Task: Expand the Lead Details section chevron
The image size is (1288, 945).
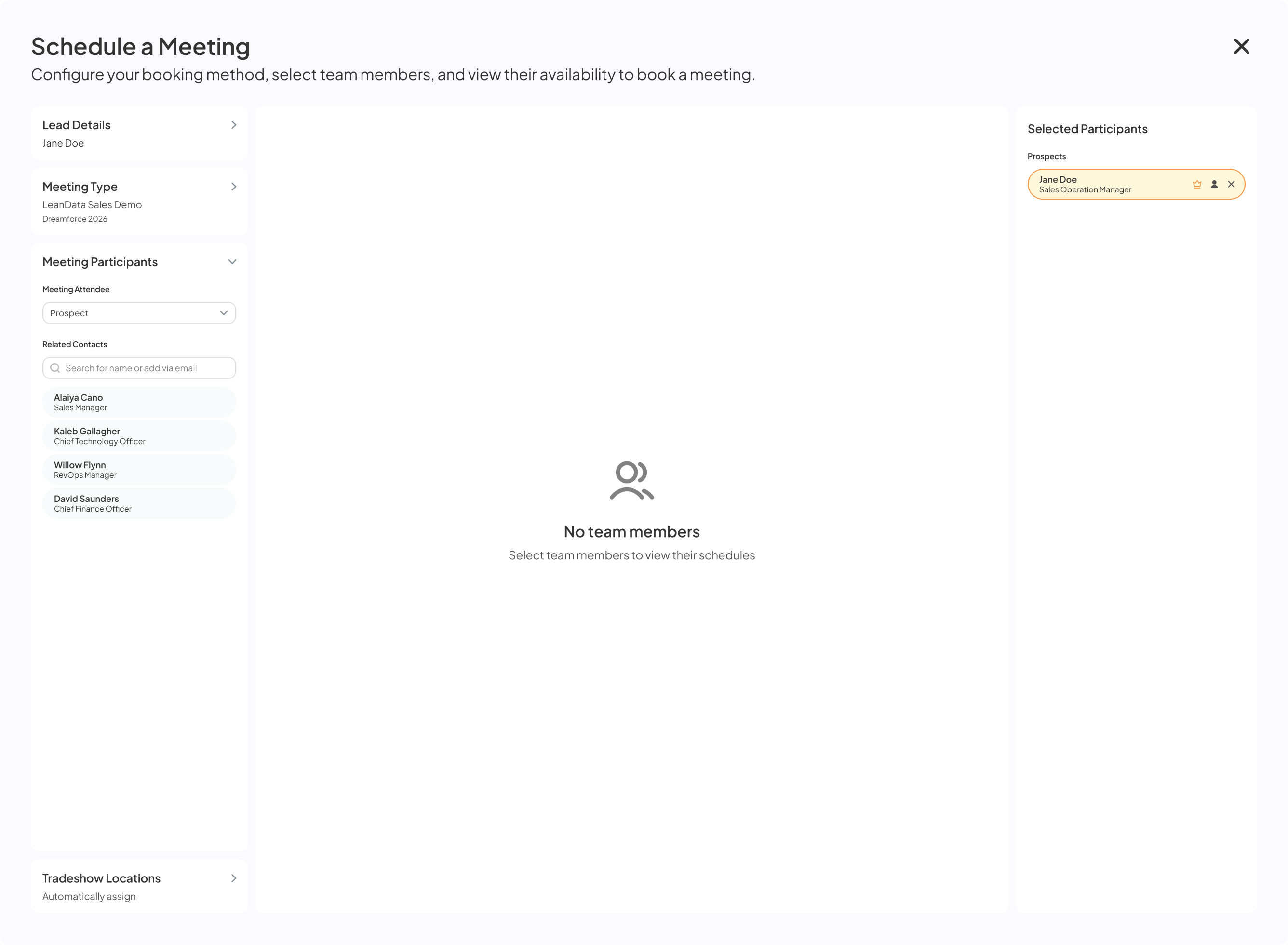Action: tap(233, 125)
